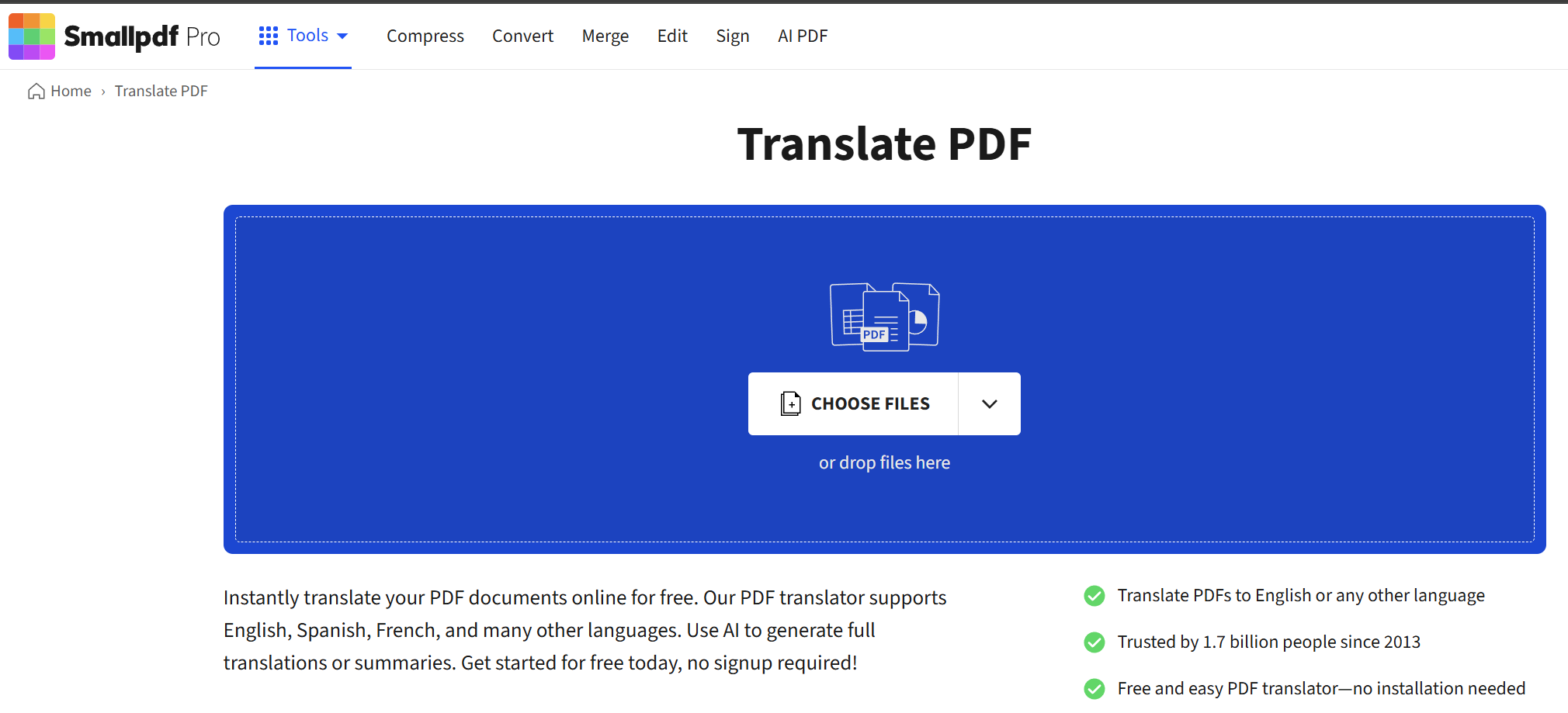Click the checkmark beside 'Translate PDFs to English'
This screenshot has height=713, width=1568.
(1094, 596)
